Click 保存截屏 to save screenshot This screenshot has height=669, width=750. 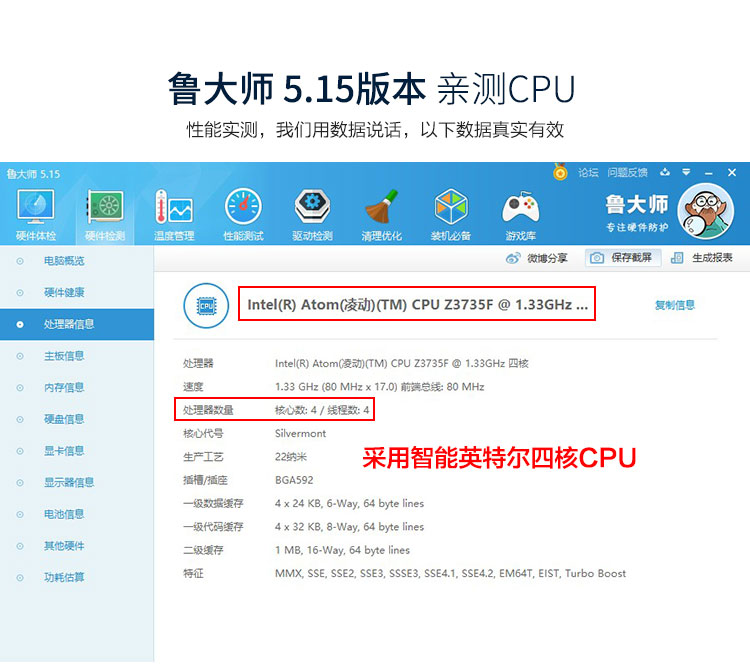pyautogui.click(x=622, y=258)
